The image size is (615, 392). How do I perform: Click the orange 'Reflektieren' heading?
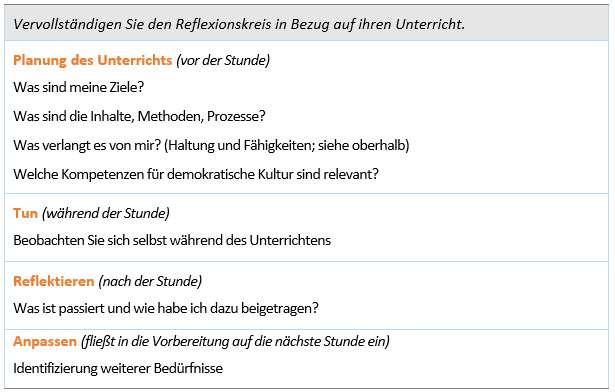tap(54, 281)
